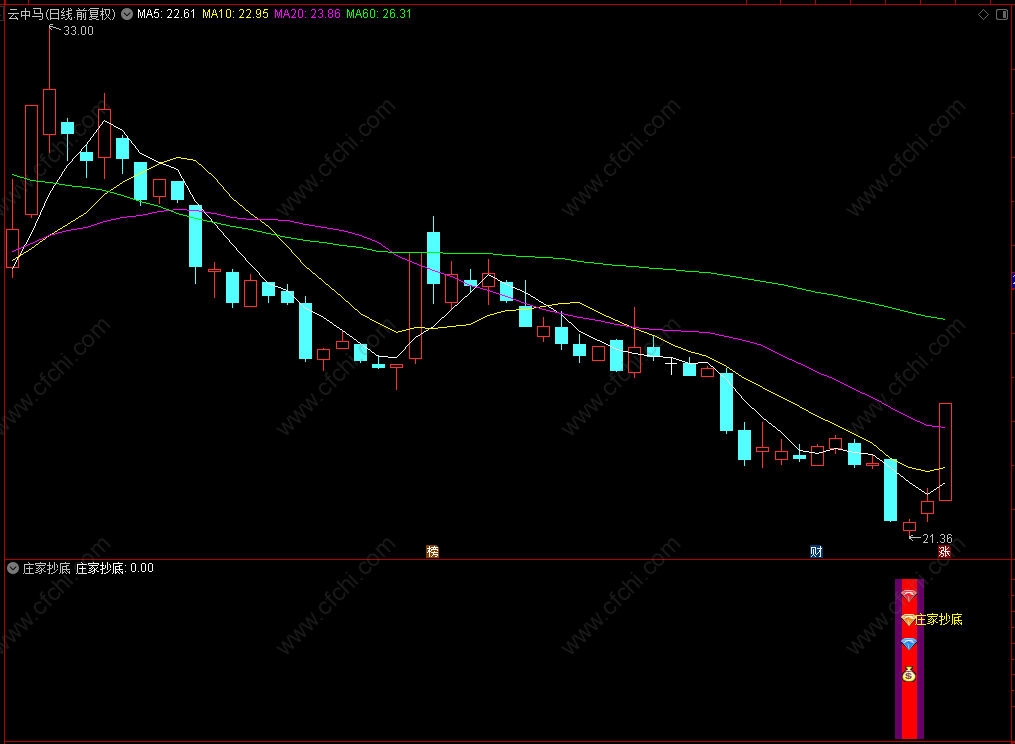Toggle the side panel icon at top right
The width and height of the screenshot is (1015, 744).
[1001, 14]
